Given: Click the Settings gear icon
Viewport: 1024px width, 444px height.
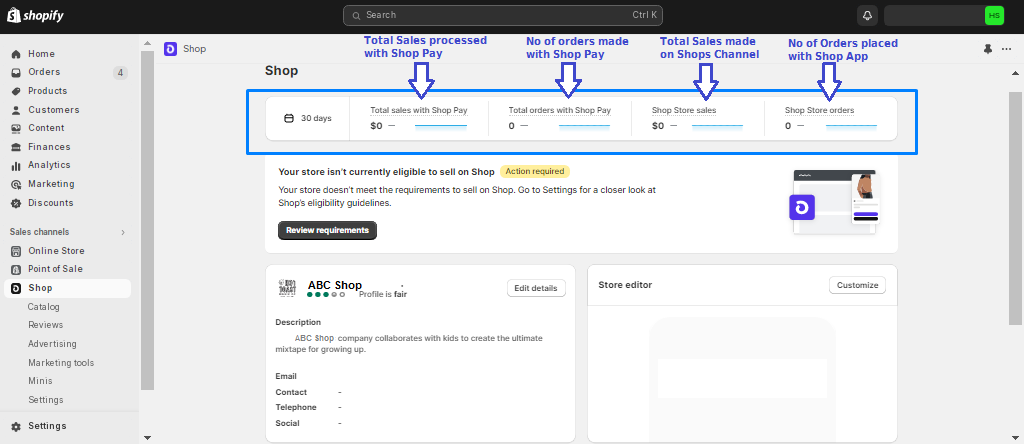Looking at the screenshot, I should pos(16,426).
